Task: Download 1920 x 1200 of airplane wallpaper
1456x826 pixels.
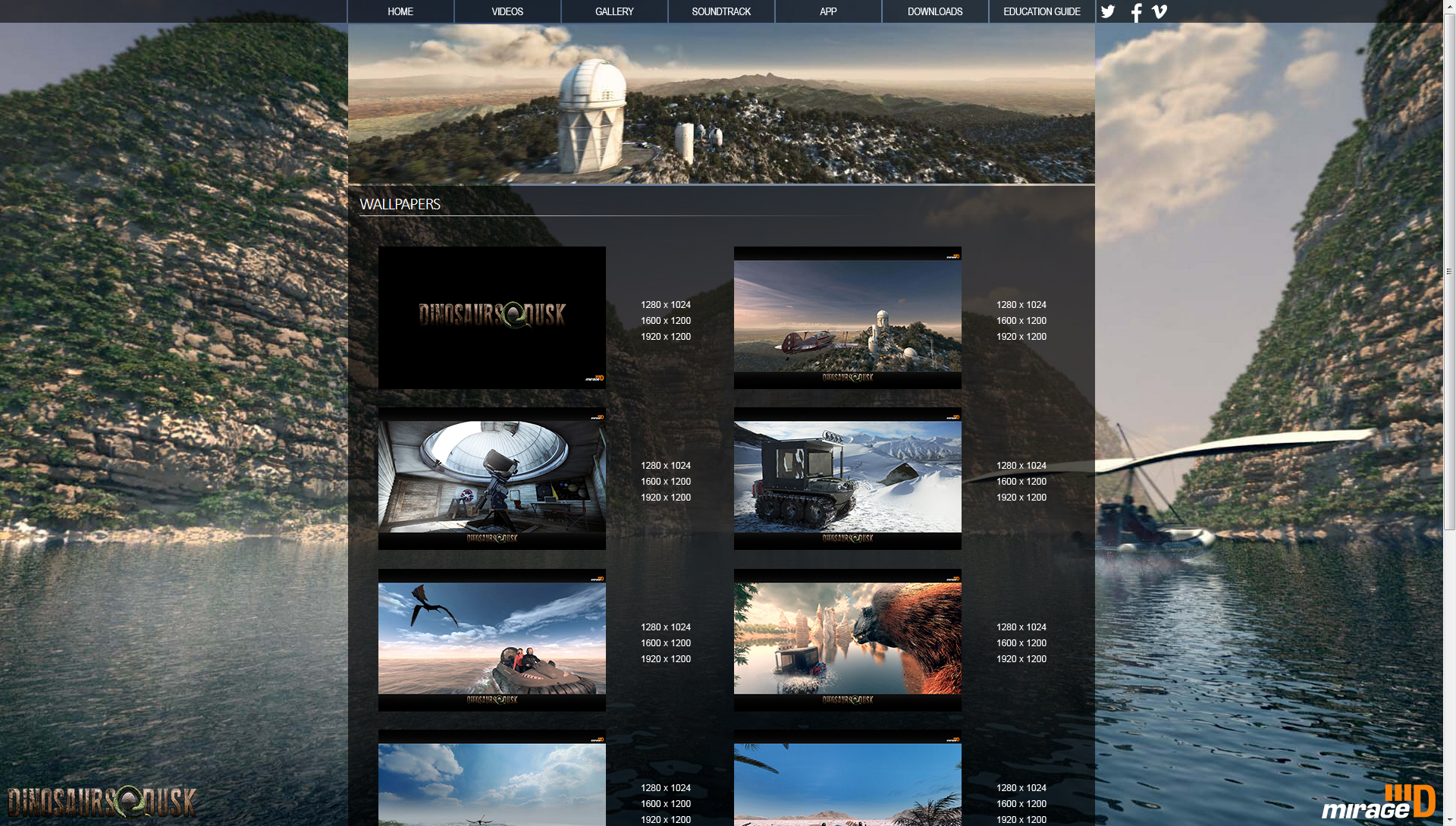Action: click(x=1021, y=337)
